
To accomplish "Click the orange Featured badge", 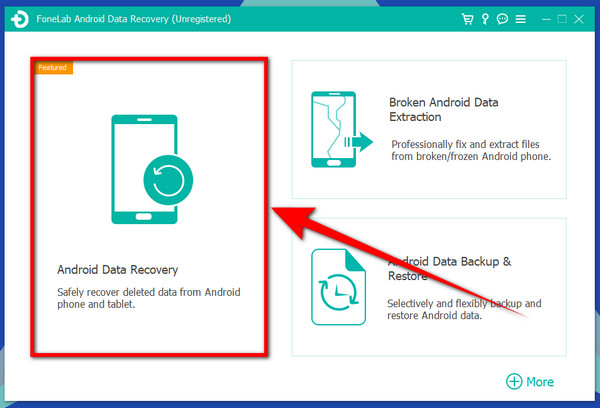I will [53, 68].
